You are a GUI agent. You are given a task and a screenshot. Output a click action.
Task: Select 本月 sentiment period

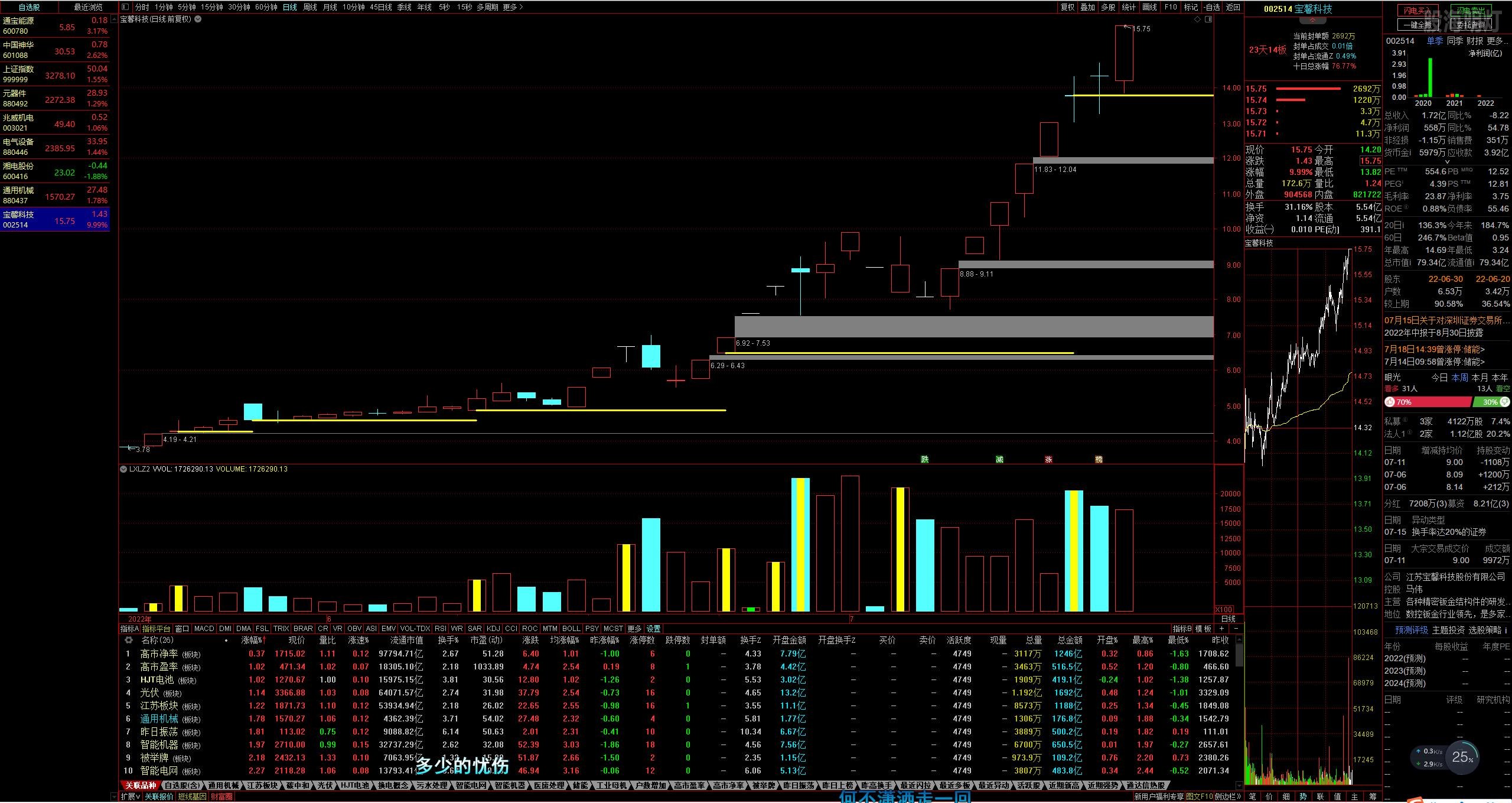(1480, 377)
